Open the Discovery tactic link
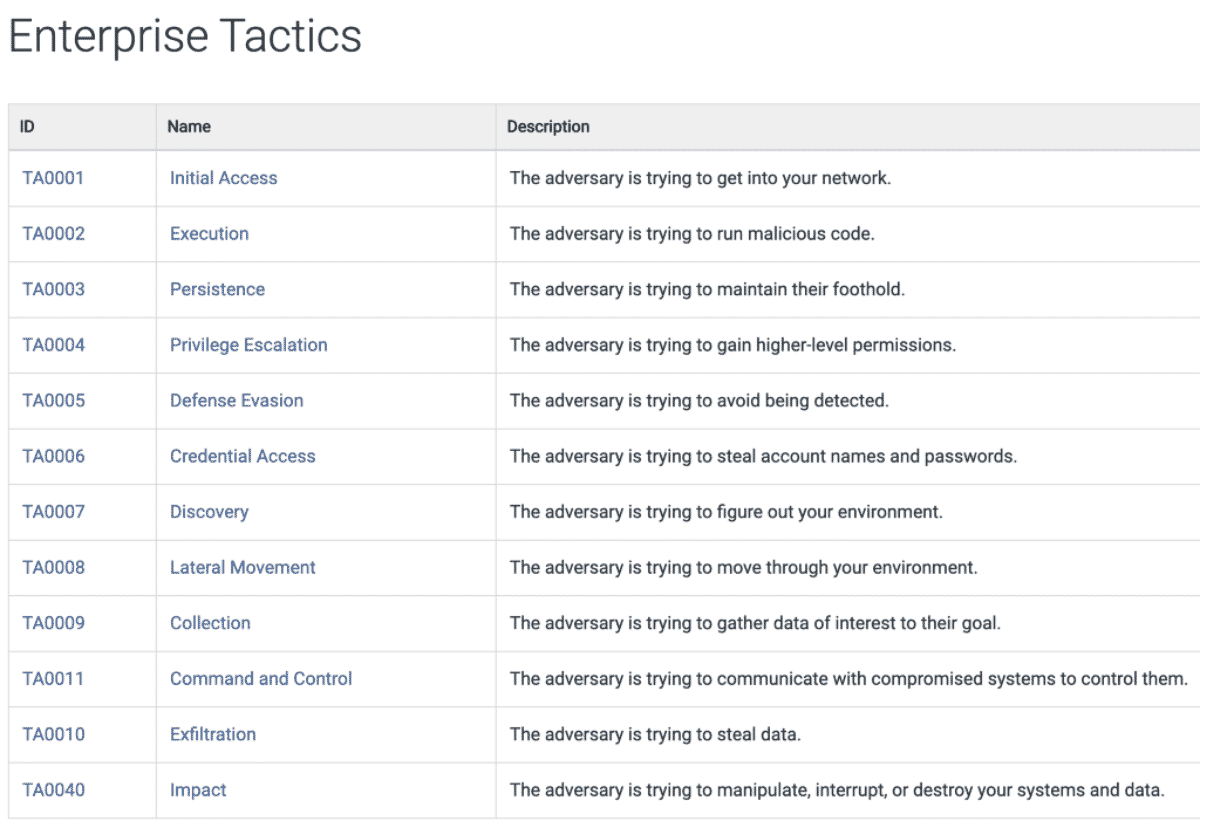This screenshot has height=828, width=1210. (209, 512)
